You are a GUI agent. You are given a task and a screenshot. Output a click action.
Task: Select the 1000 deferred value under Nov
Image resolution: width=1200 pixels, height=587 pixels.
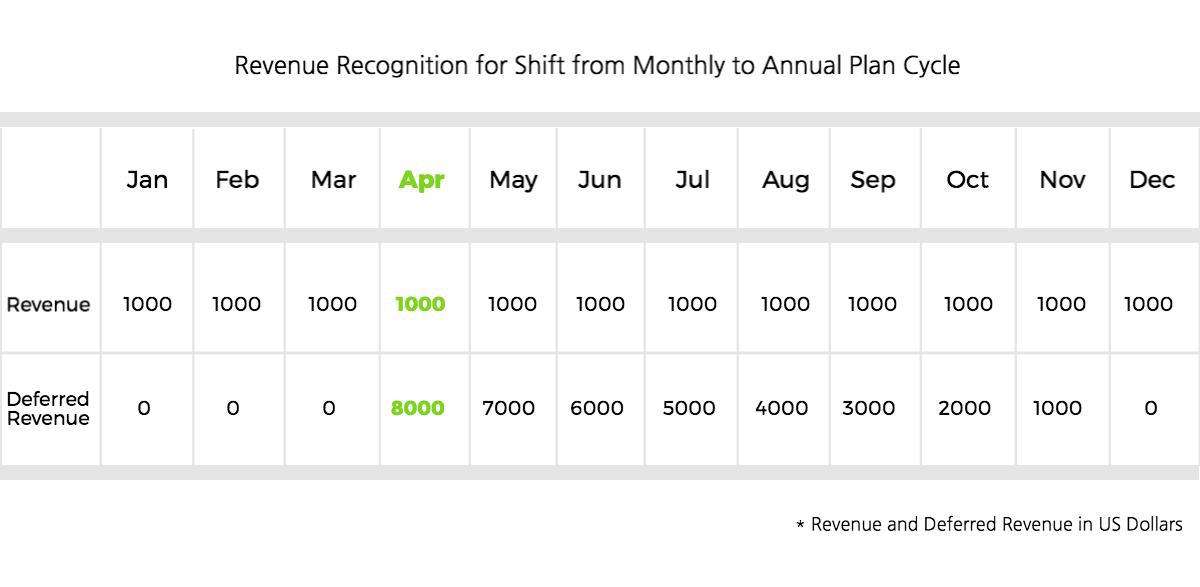(x=1058, y=408)
